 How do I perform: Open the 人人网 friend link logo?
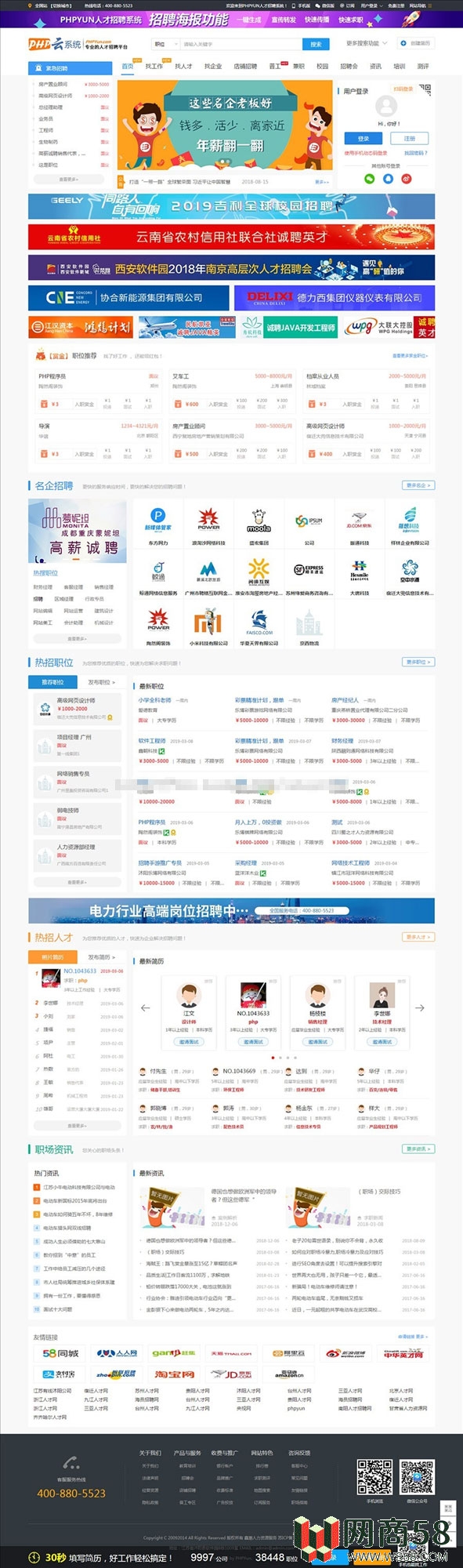[116, 1353]
